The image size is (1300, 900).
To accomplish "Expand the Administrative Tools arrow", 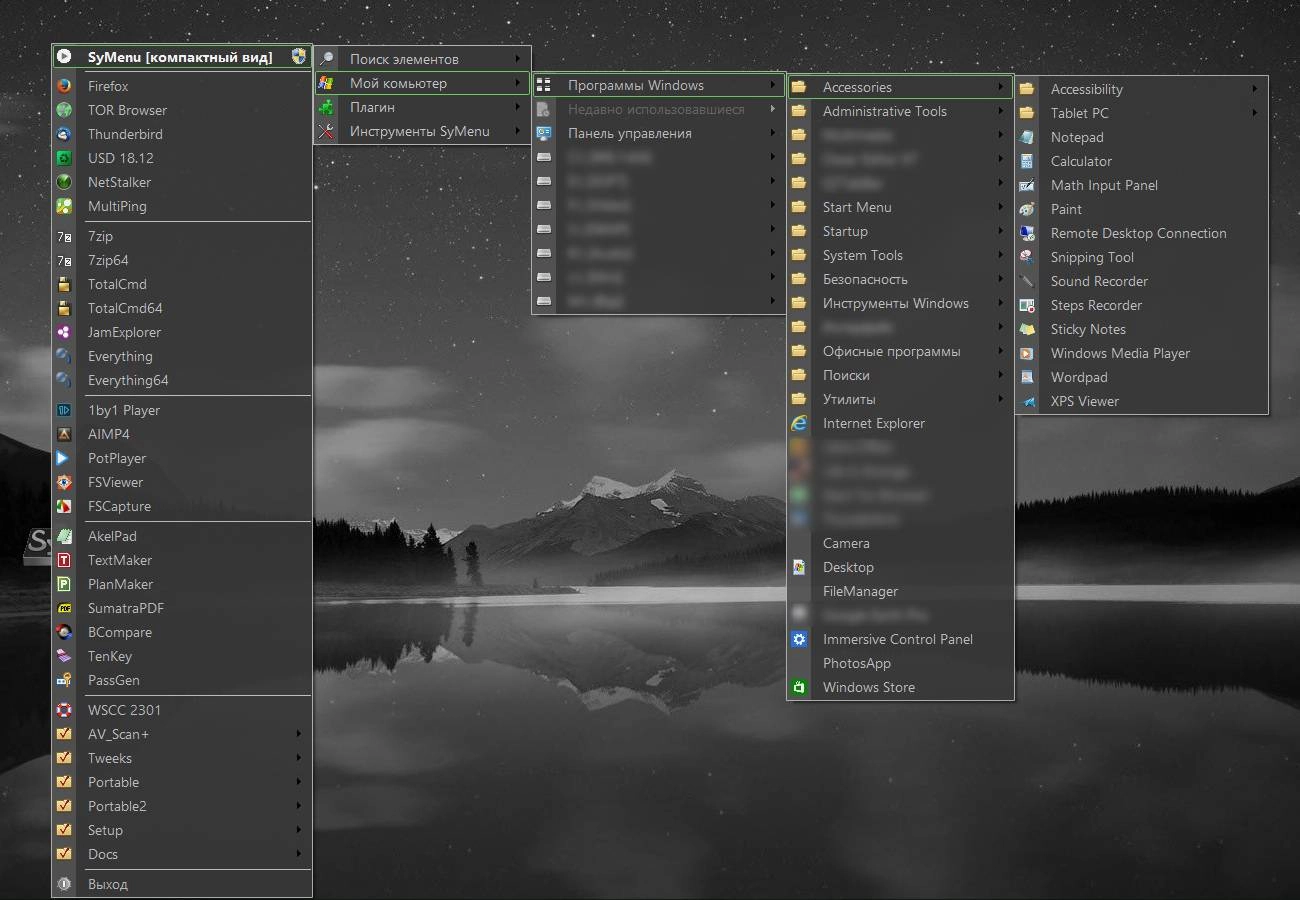I will (1001, 111).
